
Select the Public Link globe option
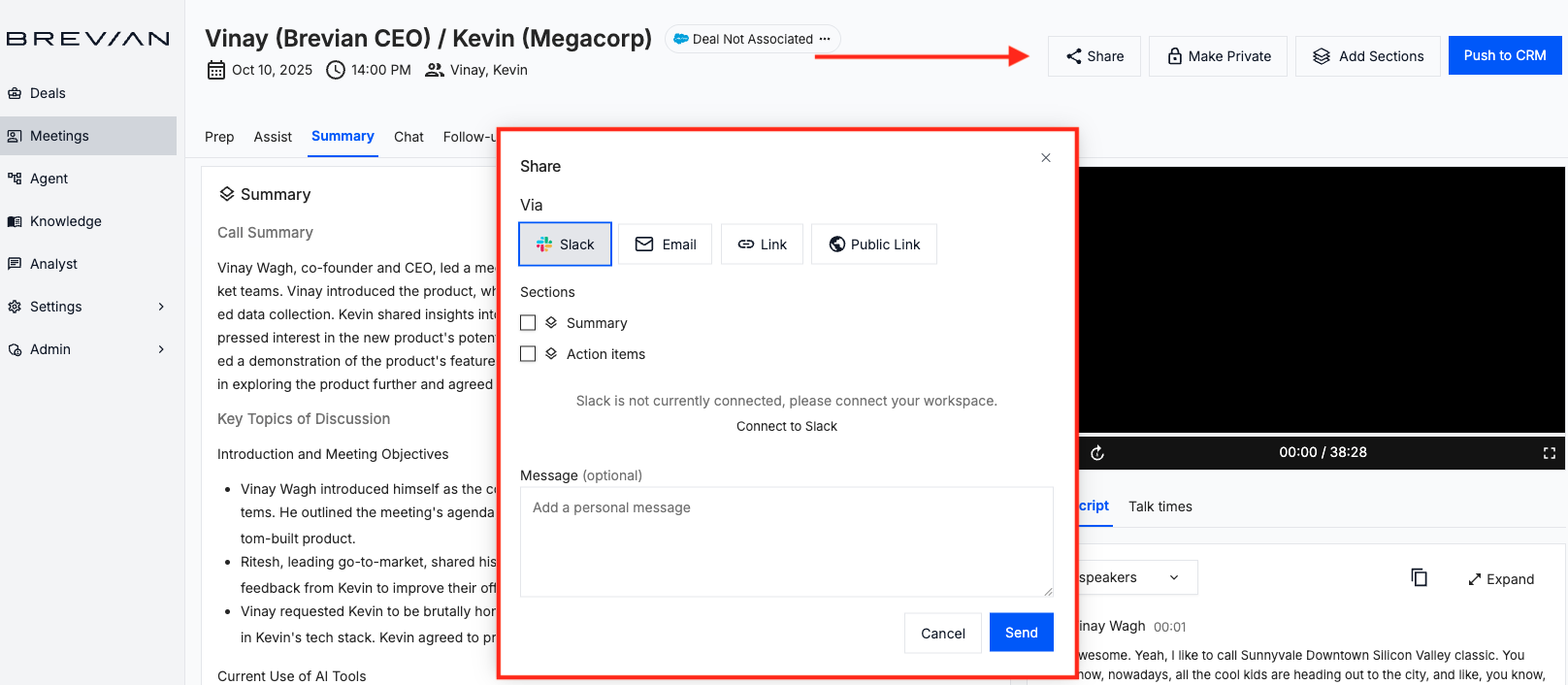tap(874, 245)
